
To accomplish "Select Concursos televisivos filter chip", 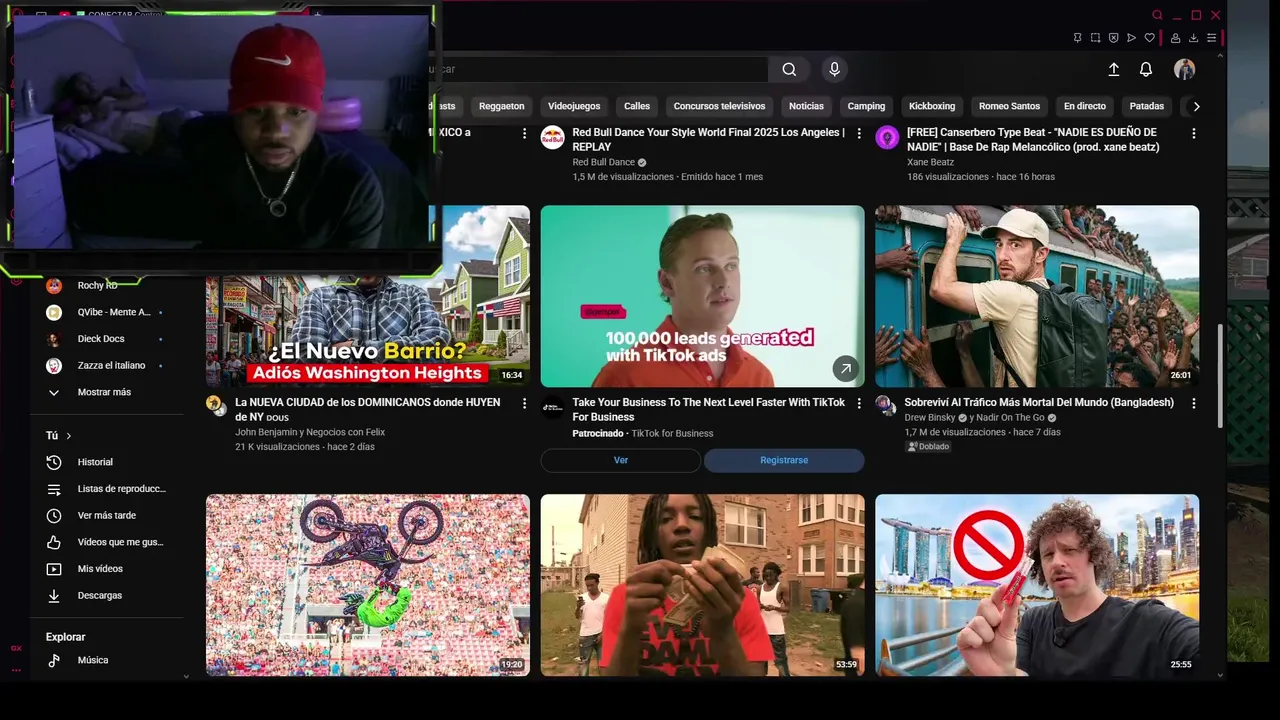I will 719,106.
